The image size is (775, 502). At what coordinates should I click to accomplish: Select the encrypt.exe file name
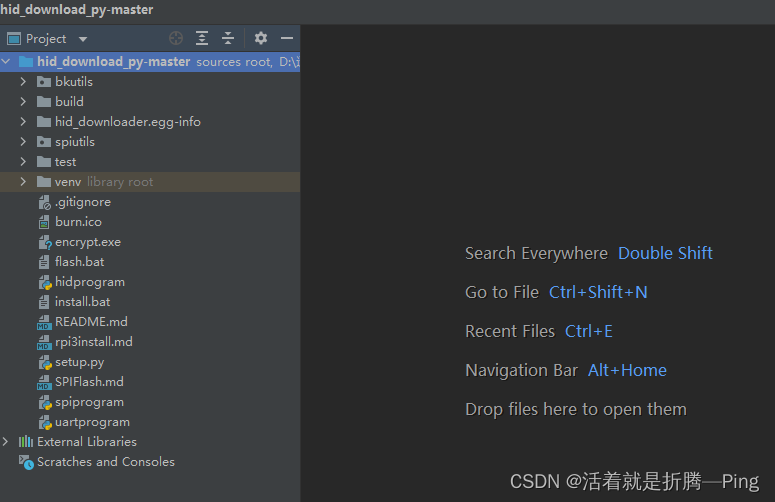click(x=88, y=242)
